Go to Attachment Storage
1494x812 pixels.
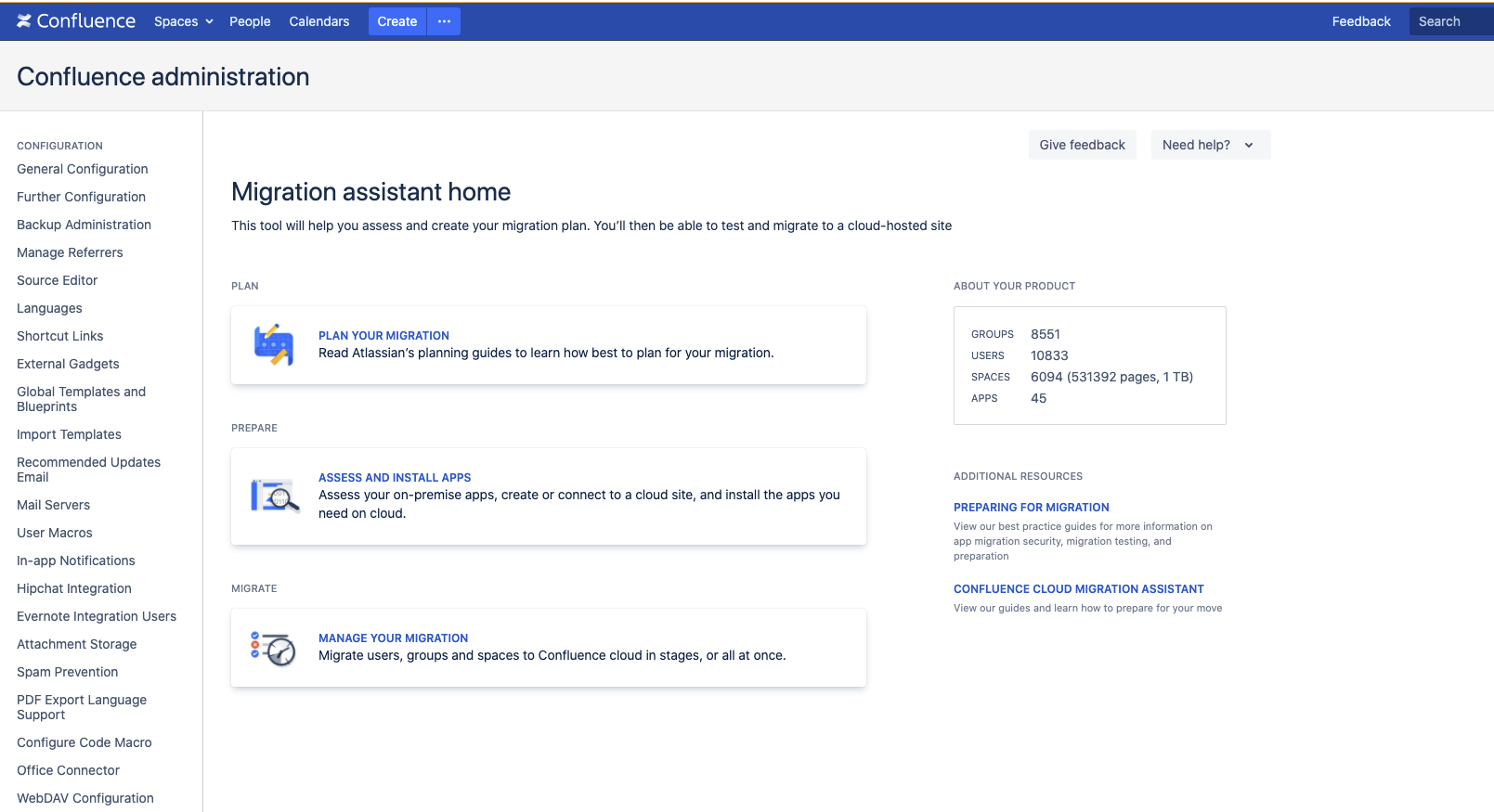pos(76,644)
